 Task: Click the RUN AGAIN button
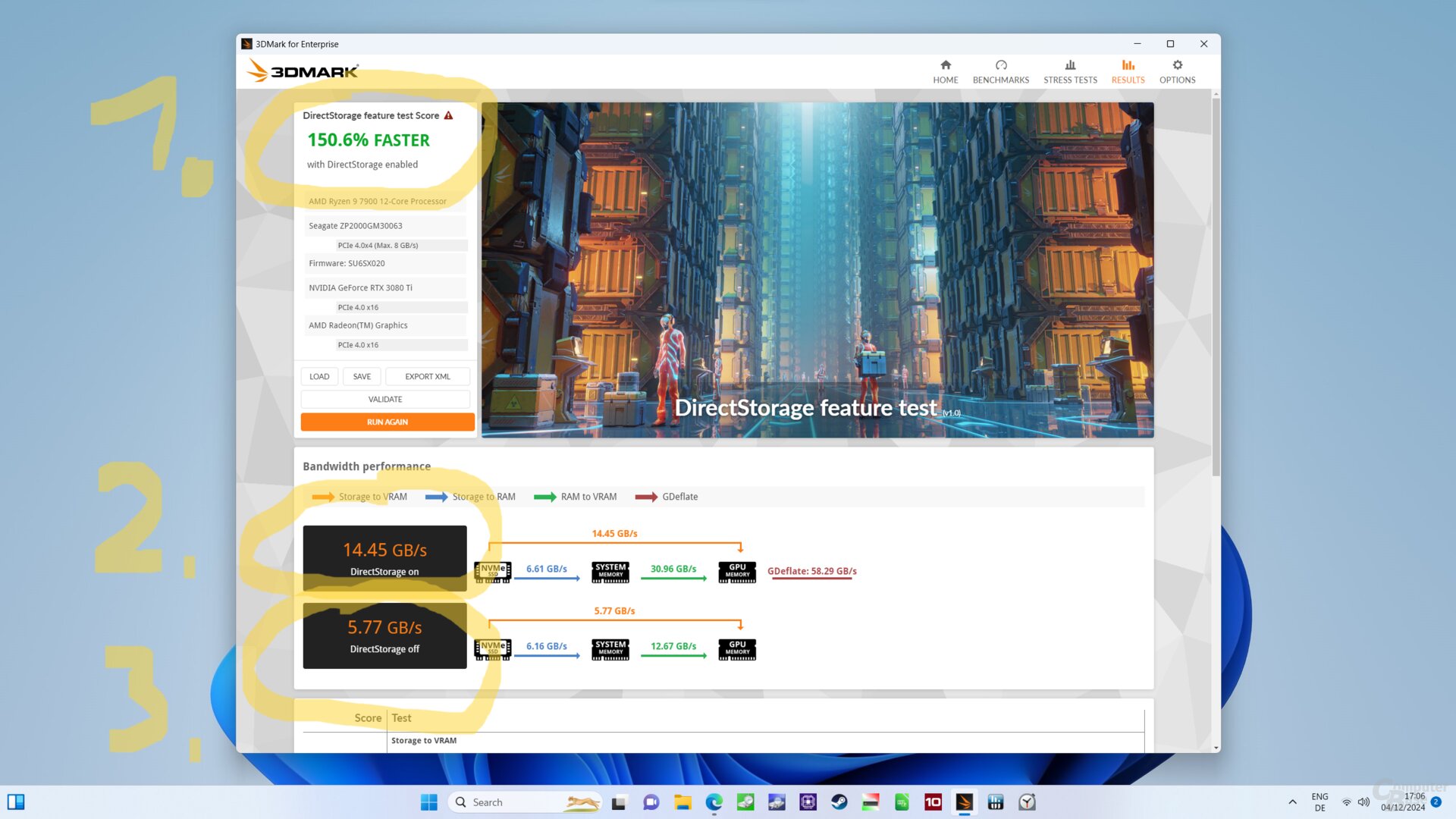pyautogui.click(x=388, y=422)
